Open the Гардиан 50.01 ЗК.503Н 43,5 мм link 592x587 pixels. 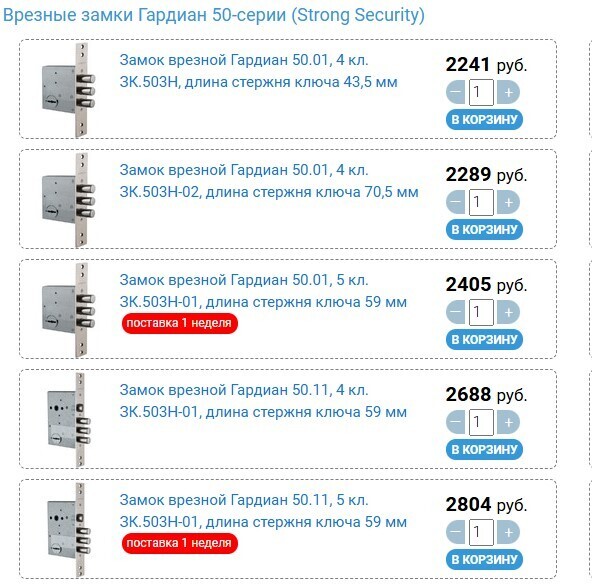(x=258, y=71)
